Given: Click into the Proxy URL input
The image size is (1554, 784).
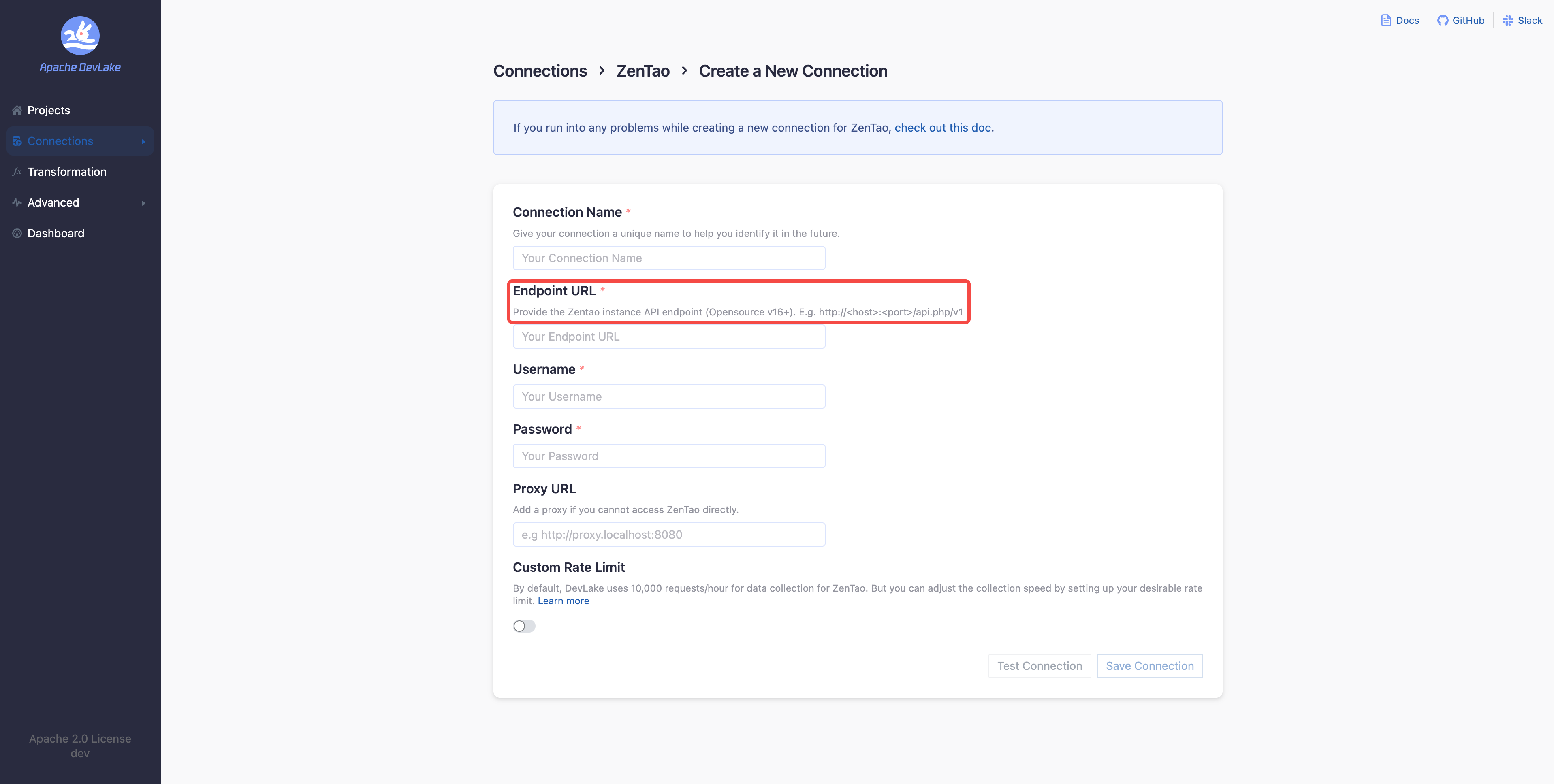Looking at the screenshot, I should [668, 534].
